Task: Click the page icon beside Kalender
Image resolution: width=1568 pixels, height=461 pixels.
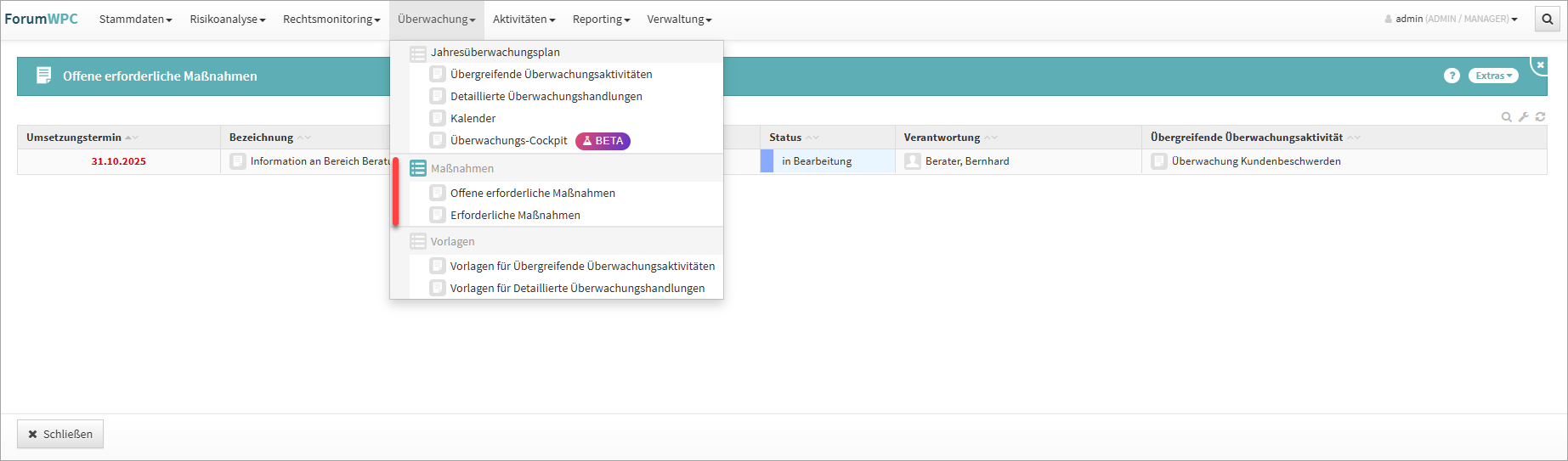Action: coord(438,118)
